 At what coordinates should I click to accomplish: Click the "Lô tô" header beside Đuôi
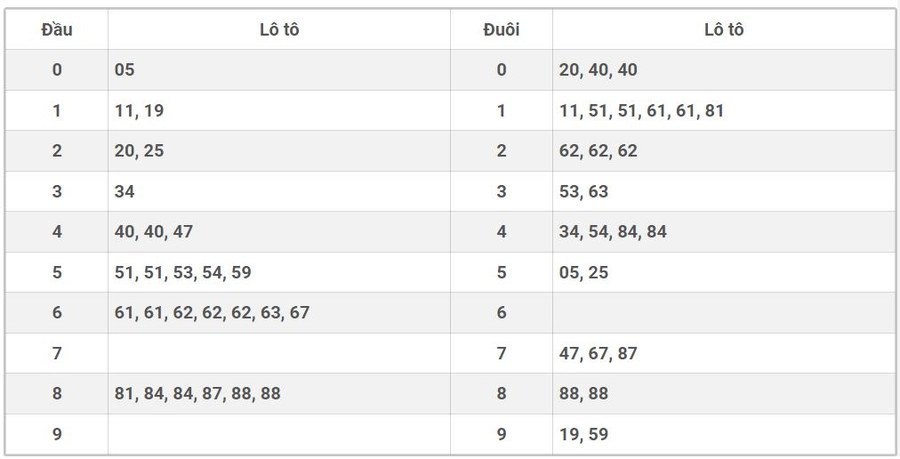pos(723,30)
